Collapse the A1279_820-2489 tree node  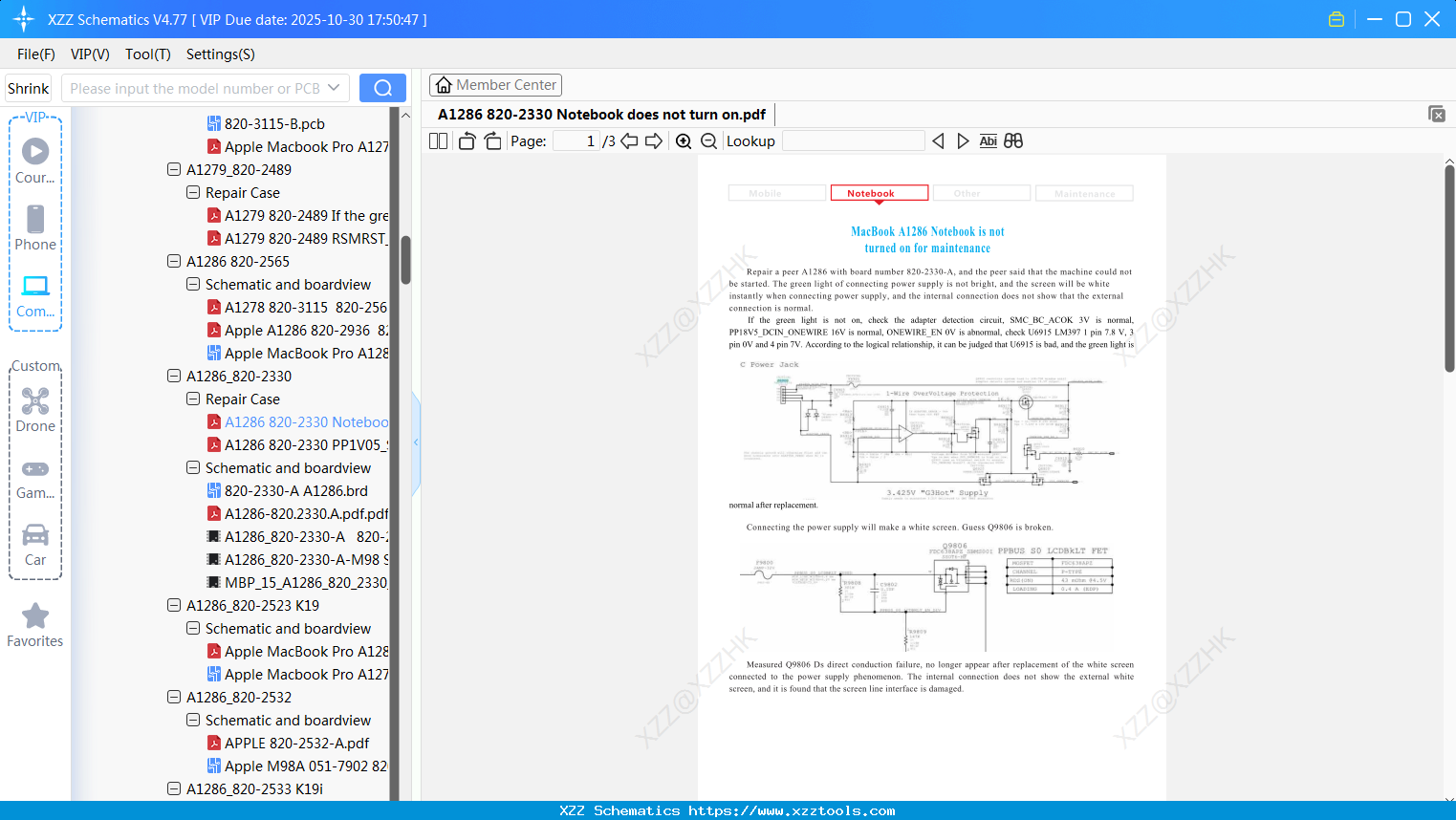pyautogui.click(x=174, y=169)
